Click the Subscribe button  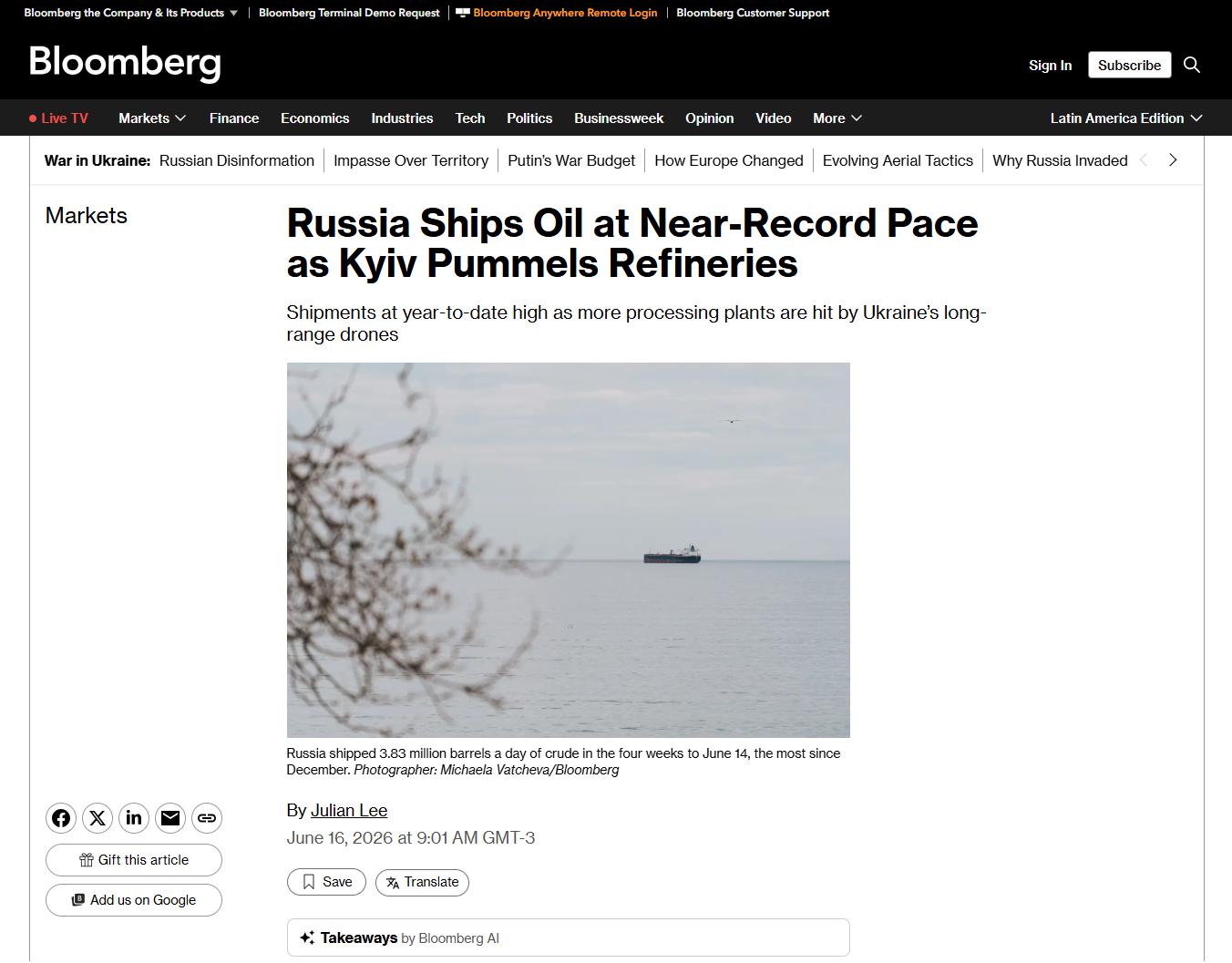point(1129,65)
